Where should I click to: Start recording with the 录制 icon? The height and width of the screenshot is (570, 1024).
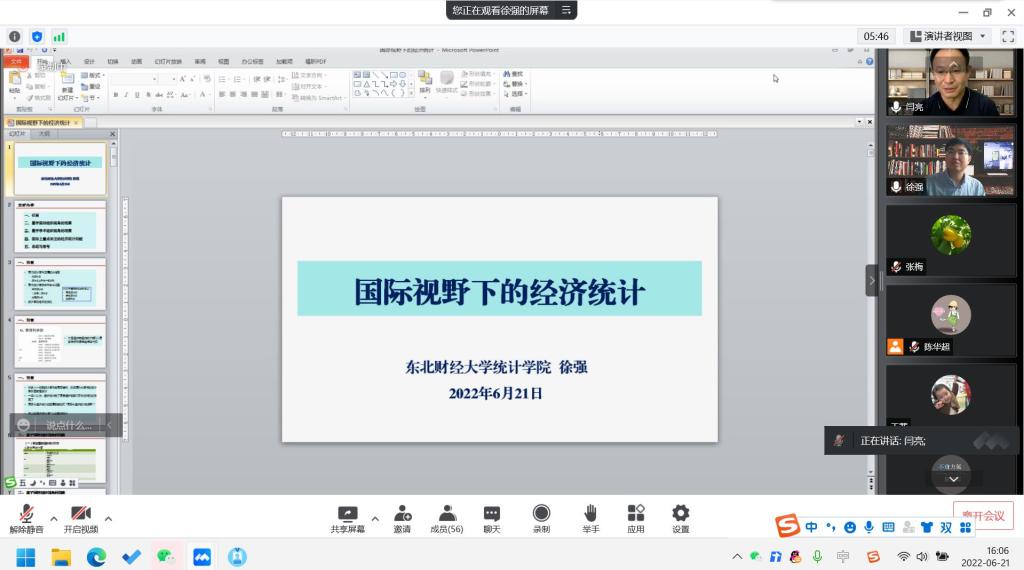(x=541, y=516)
